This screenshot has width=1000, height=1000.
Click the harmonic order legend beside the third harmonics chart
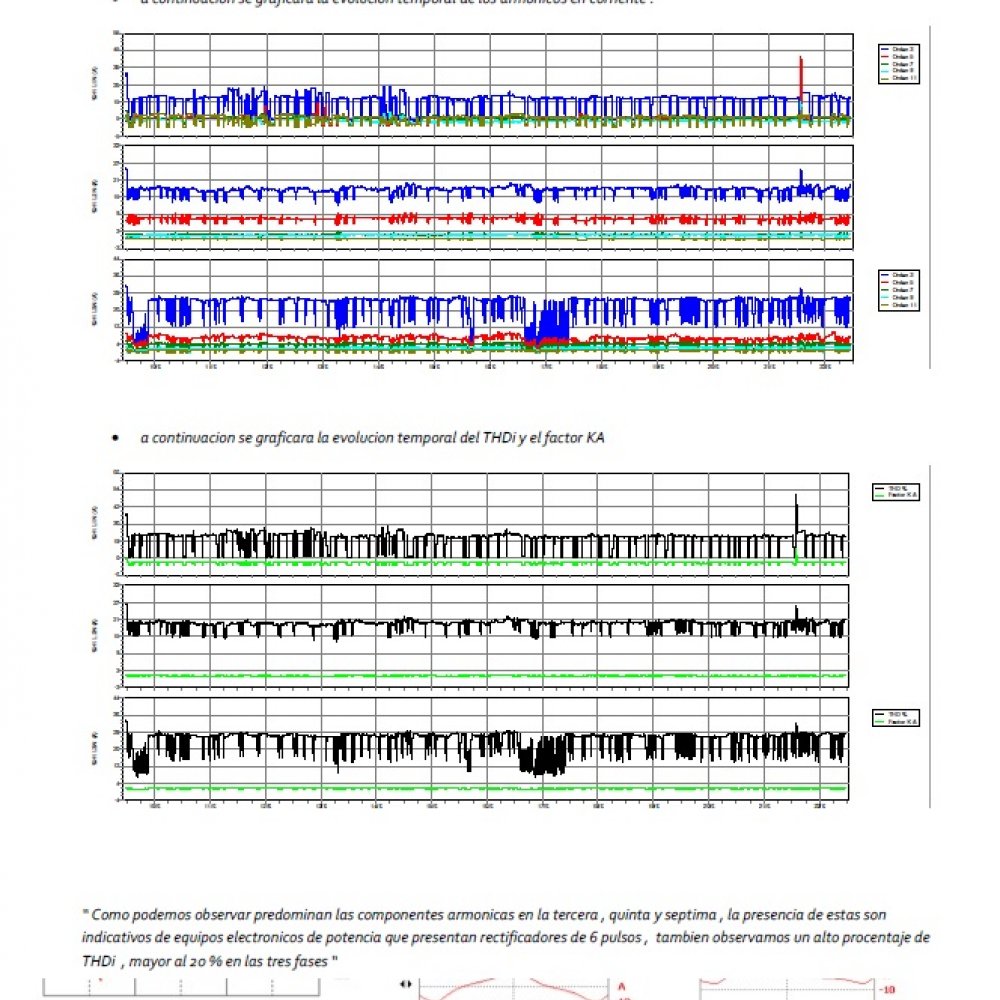[899, 290]
